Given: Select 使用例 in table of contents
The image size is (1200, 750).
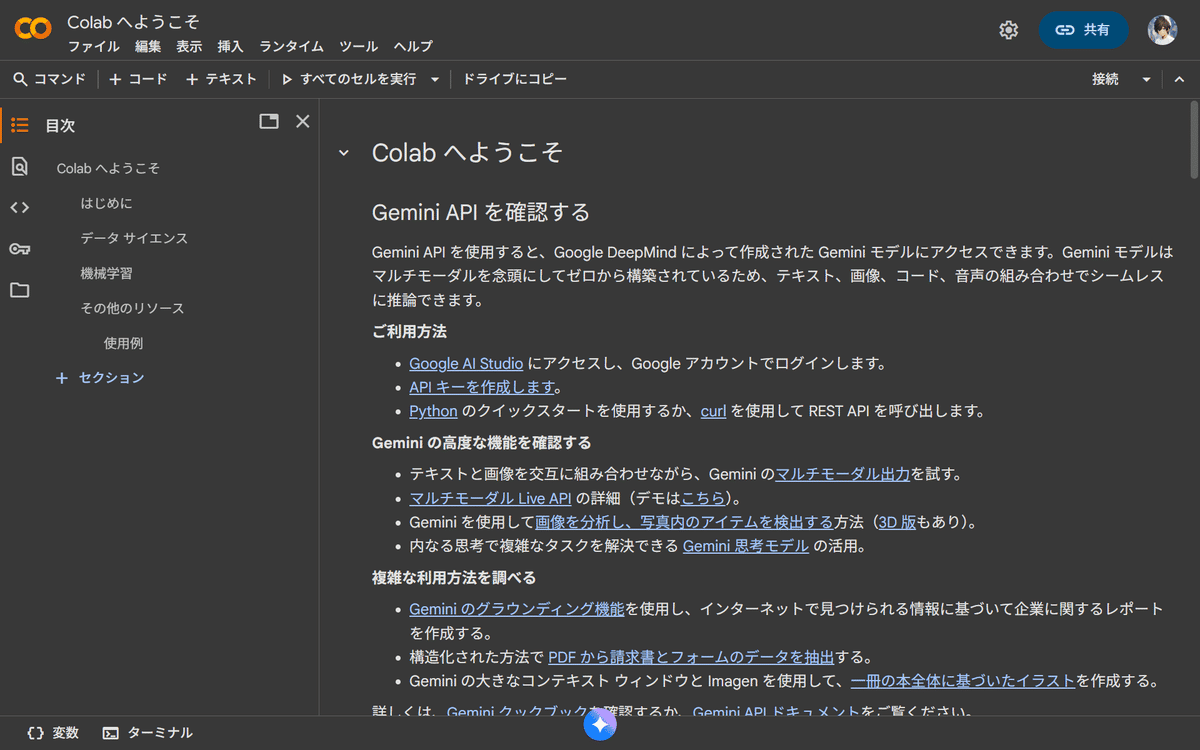Looking at the screenshot, I should [123, 343].
